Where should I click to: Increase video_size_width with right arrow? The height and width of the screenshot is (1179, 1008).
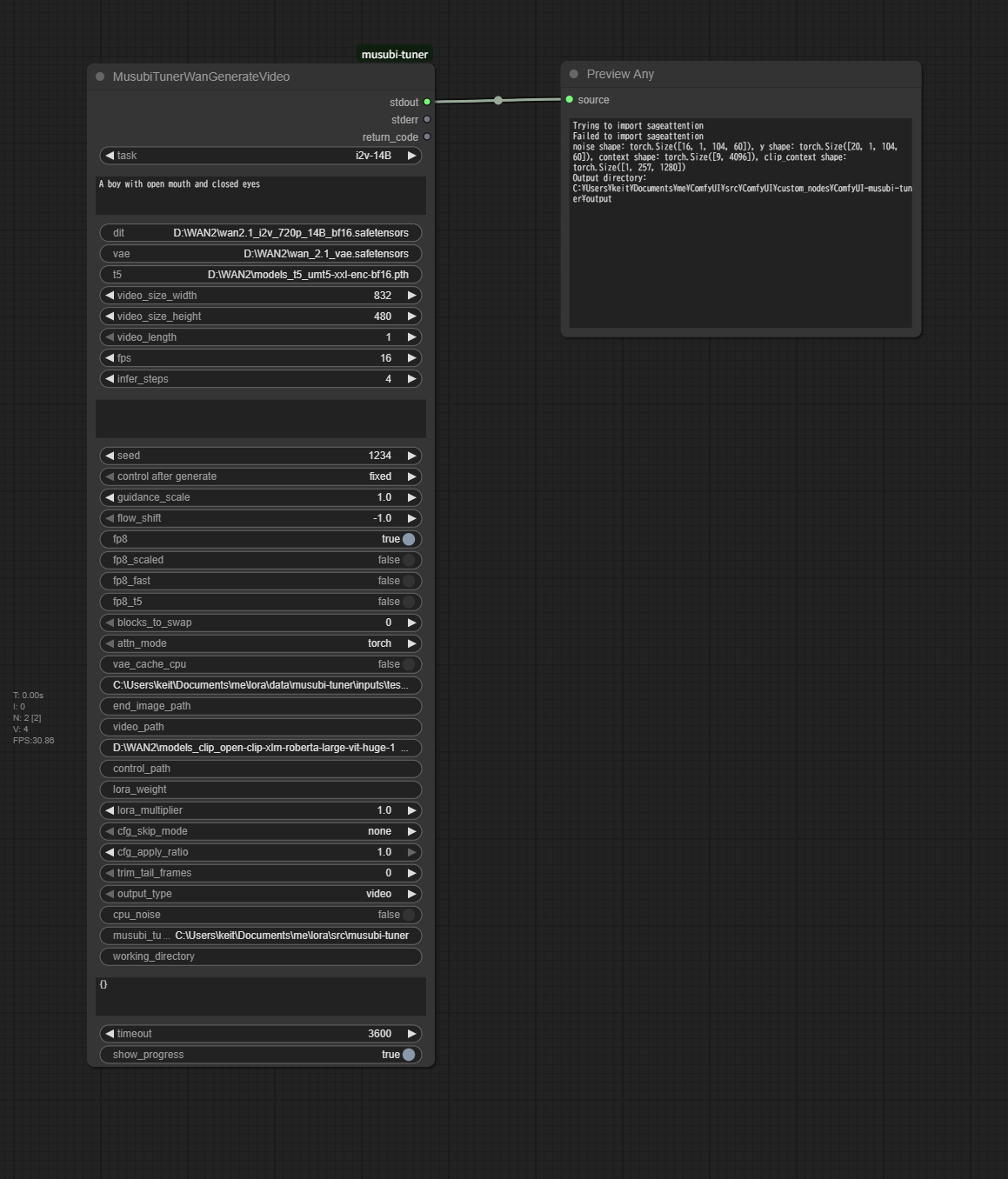[412, 296]
